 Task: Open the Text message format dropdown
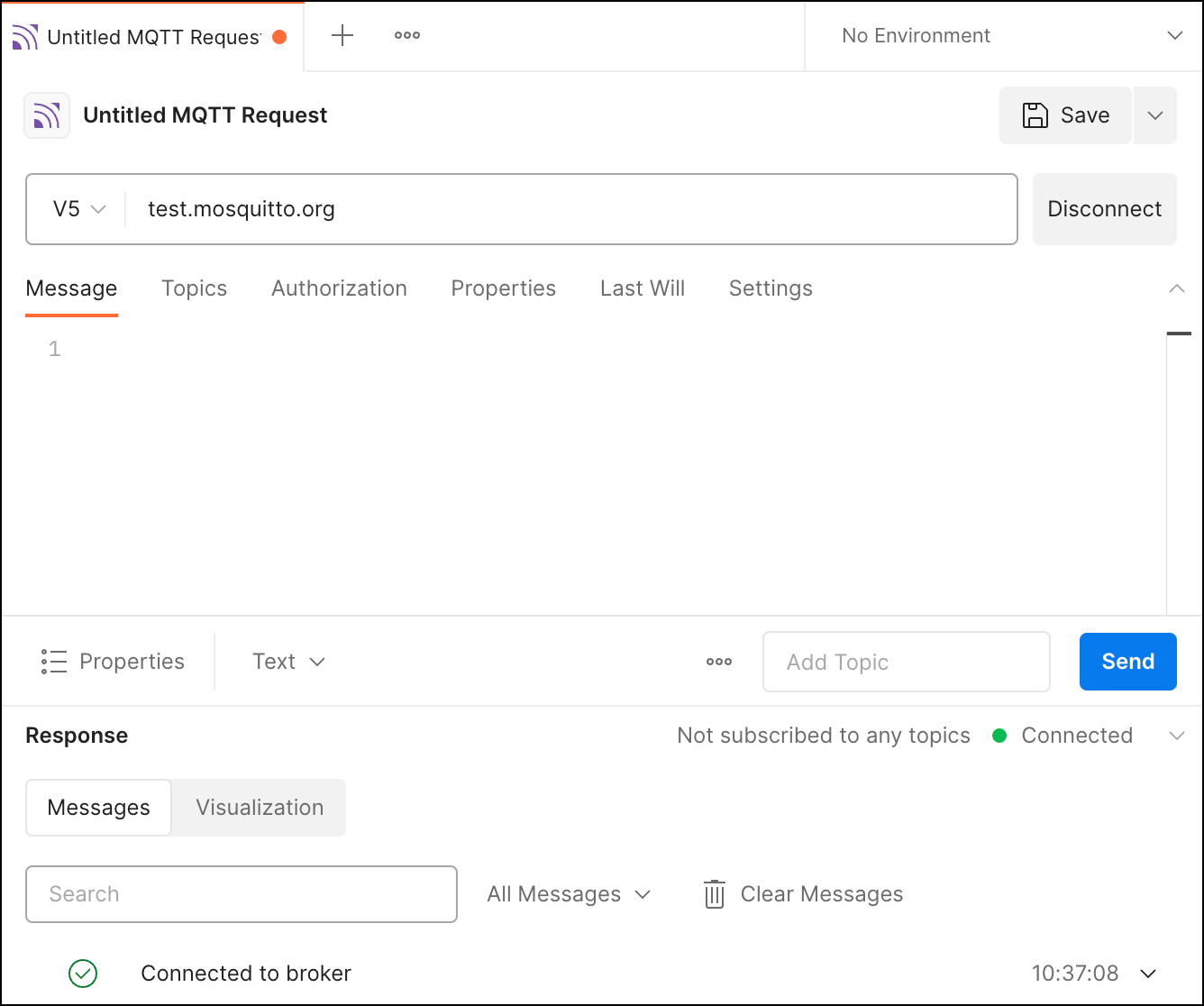click(x=288, y=661)
